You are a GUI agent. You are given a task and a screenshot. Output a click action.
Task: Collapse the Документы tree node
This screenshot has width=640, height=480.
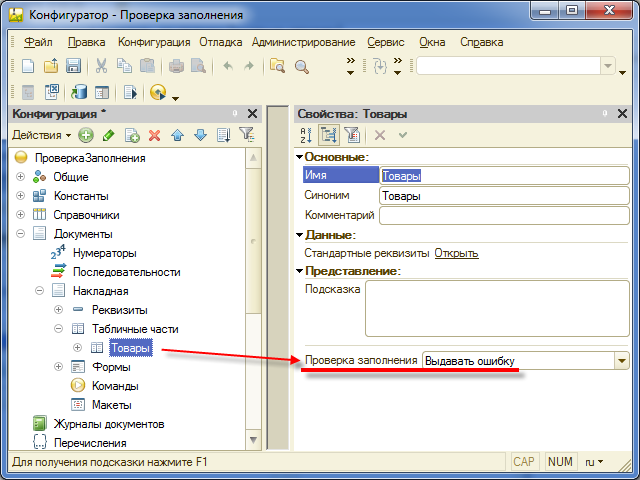(21, 234)
